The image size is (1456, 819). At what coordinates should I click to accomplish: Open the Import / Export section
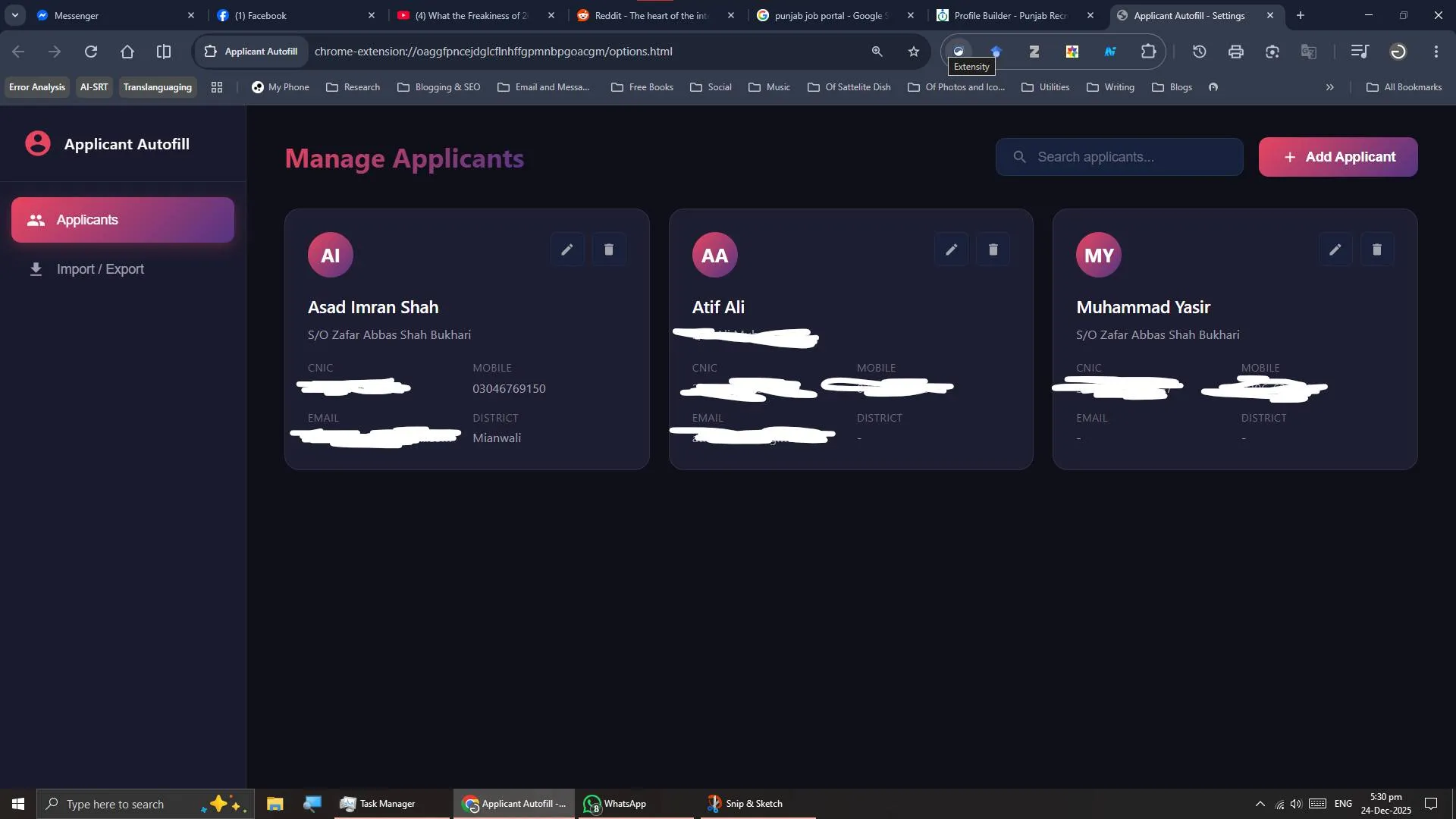click(x=99, y=268)
